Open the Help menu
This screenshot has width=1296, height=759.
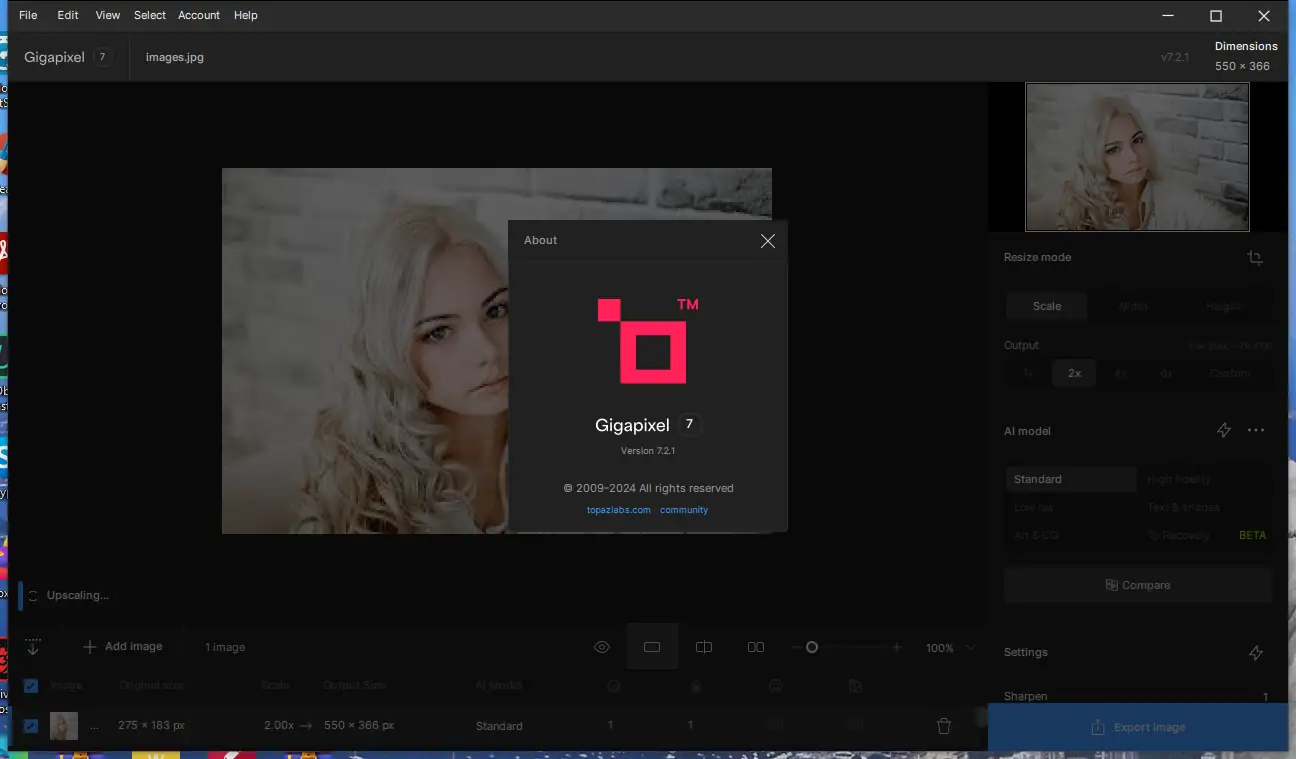(245, 15)
